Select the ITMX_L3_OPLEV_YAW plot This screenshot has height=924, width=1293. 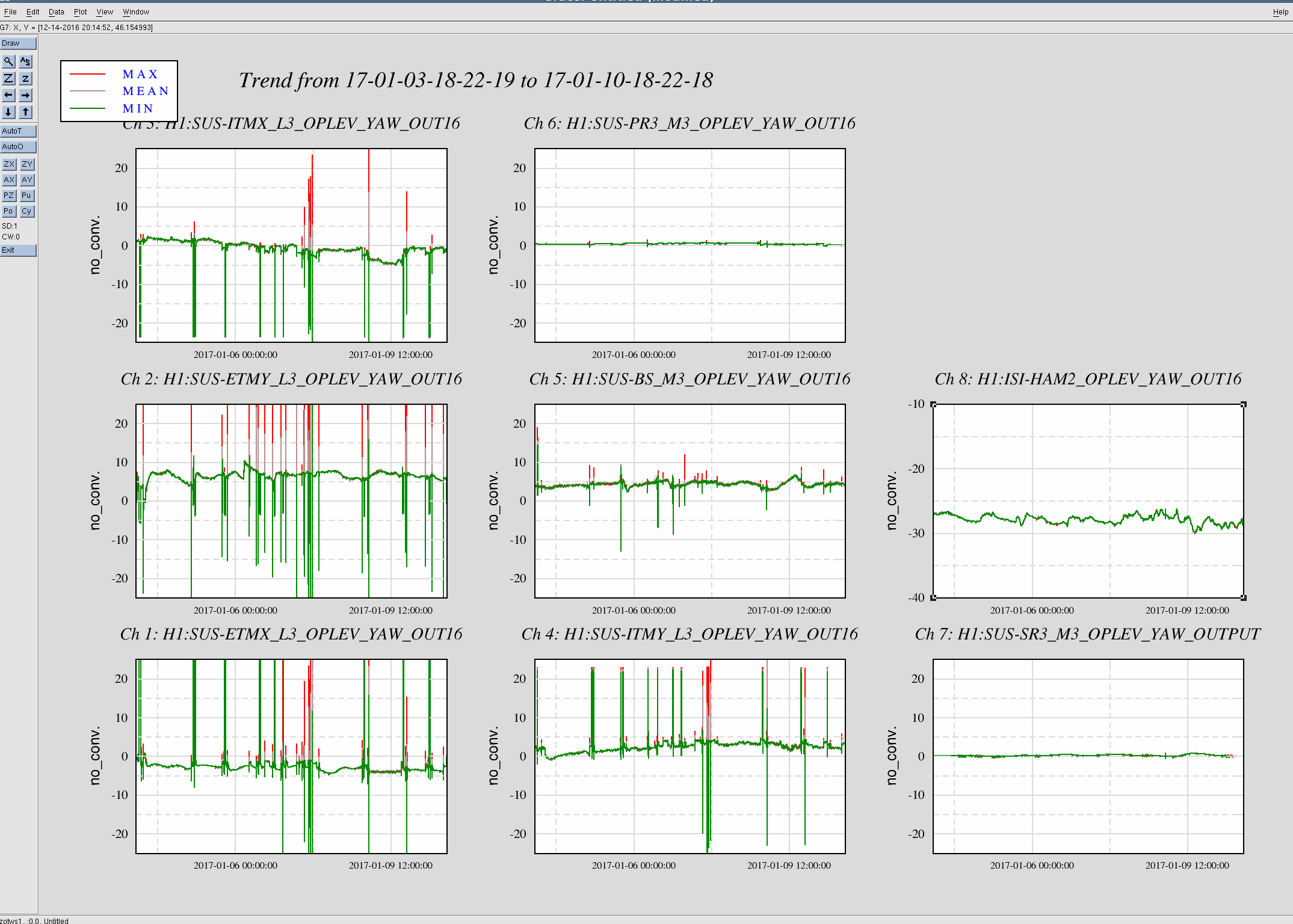pos(291,245)
